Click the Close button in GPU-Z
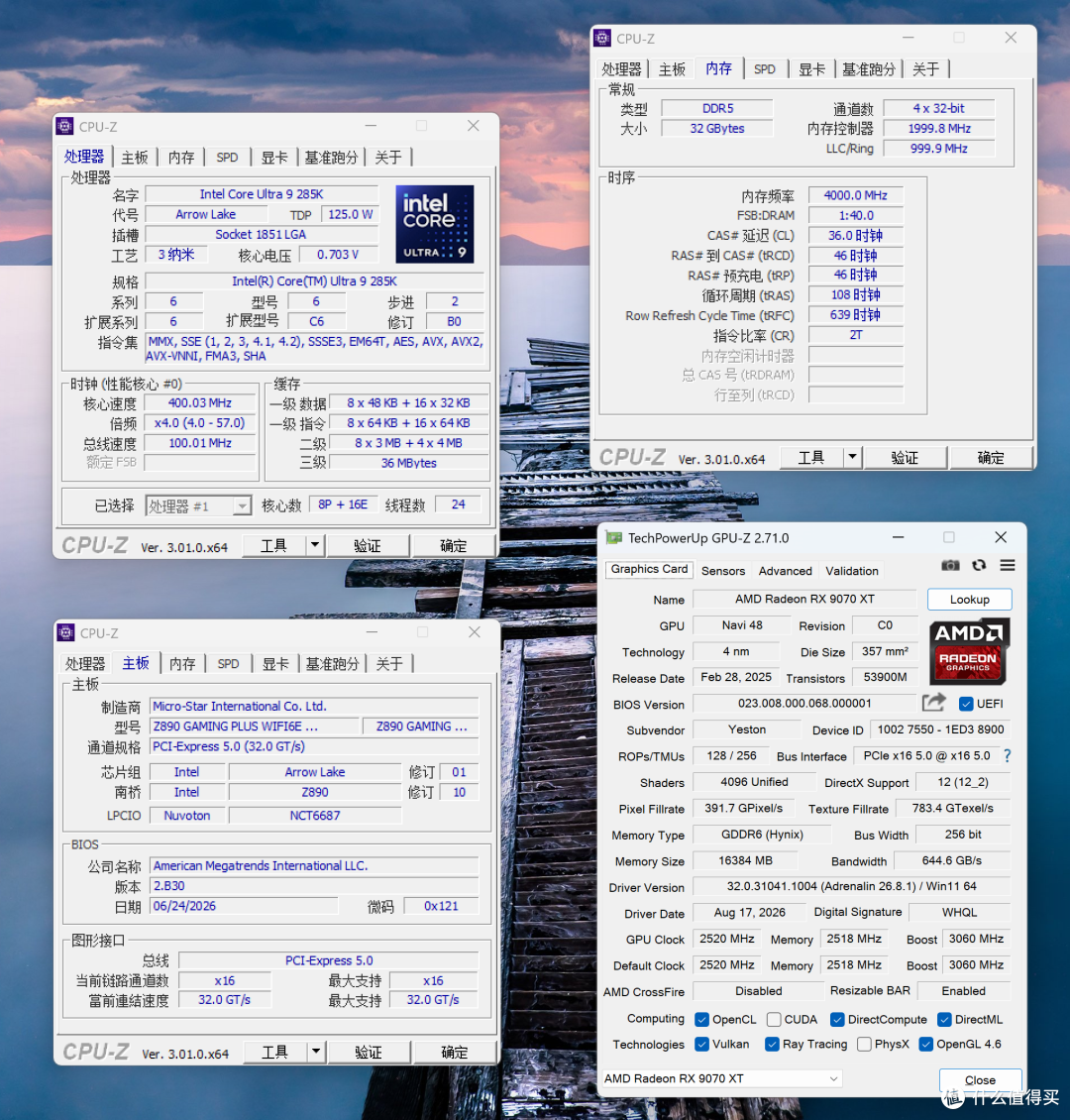The width and height of the screenshot is (1070, 1120). [980, 1080]
